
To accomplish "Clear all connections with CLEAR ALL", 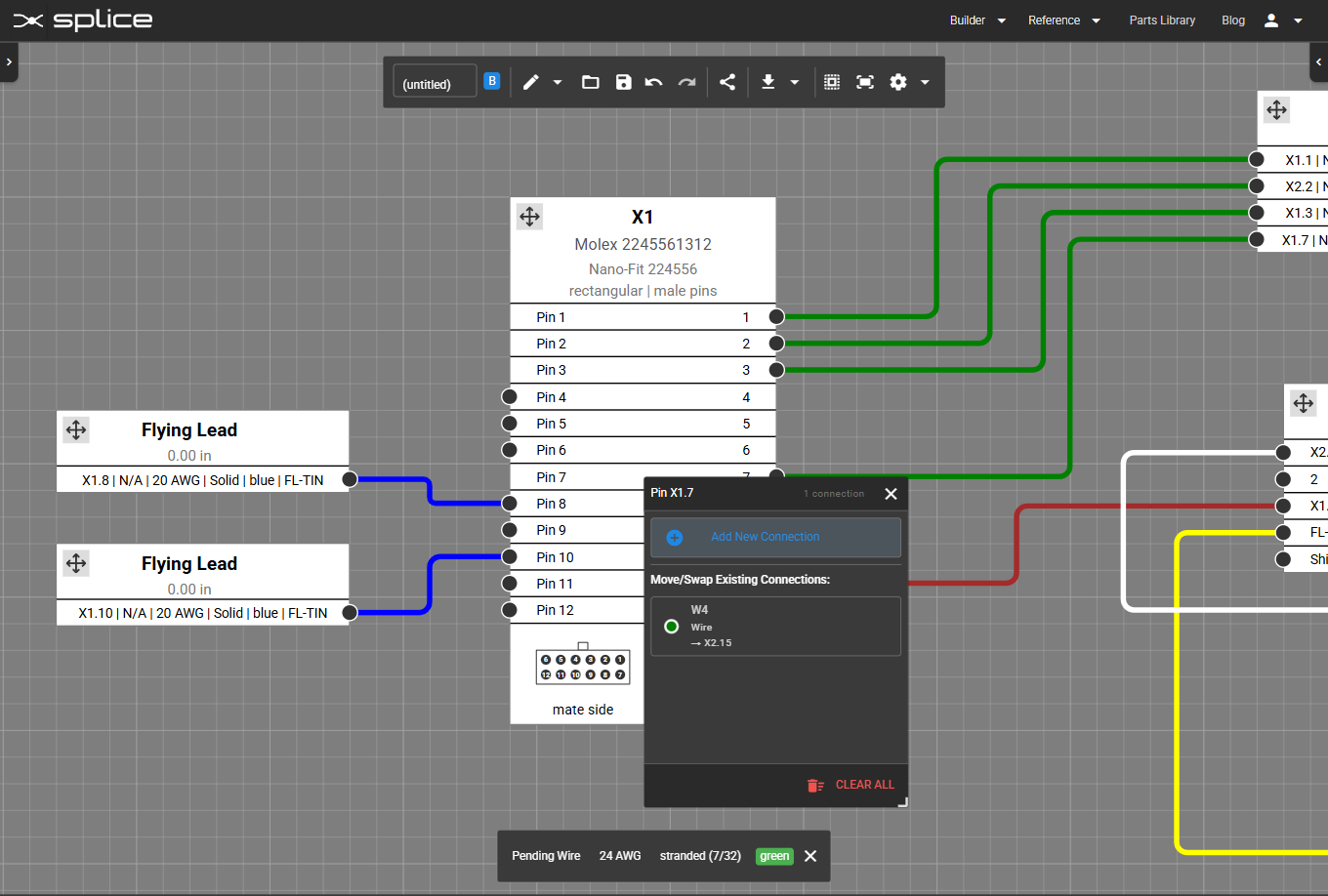I will pos(864,785).
